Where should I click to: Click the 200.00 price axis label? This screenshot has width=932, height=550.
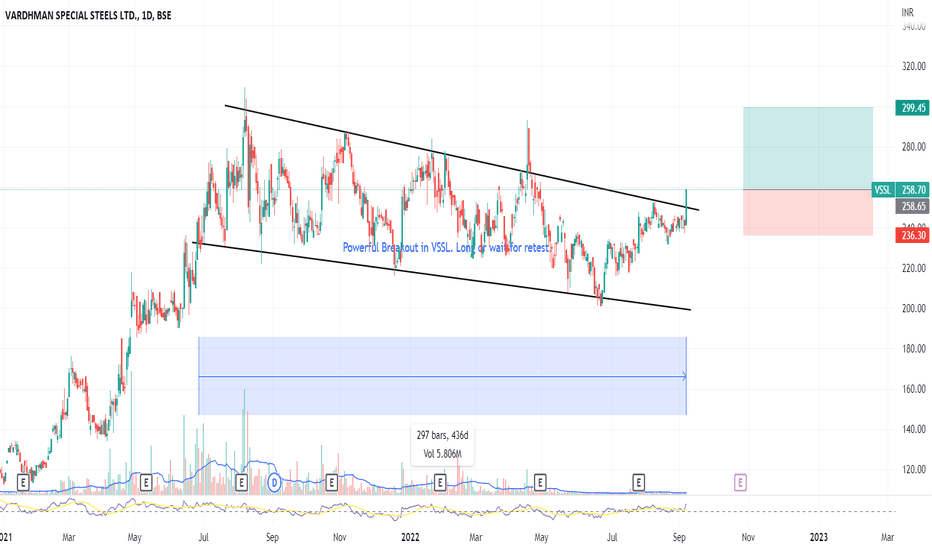(914, 309)
